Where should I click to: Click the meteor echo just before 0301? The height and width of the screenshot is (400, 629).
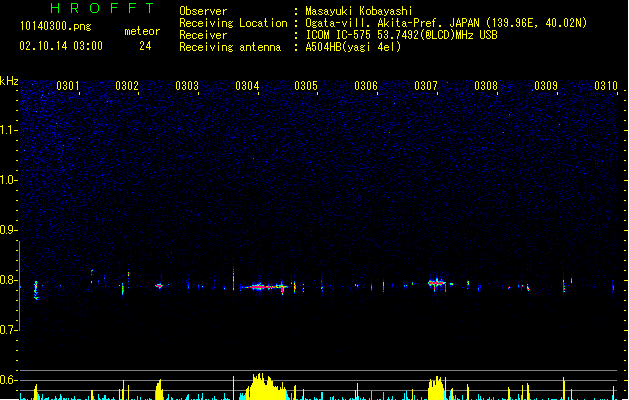point(36,290)
